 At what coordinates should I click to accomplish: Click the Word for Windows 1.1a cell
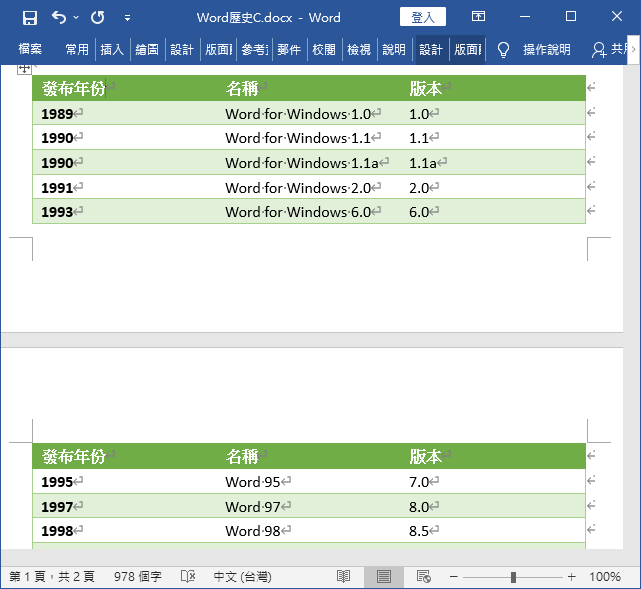click(x=302, y=163)
